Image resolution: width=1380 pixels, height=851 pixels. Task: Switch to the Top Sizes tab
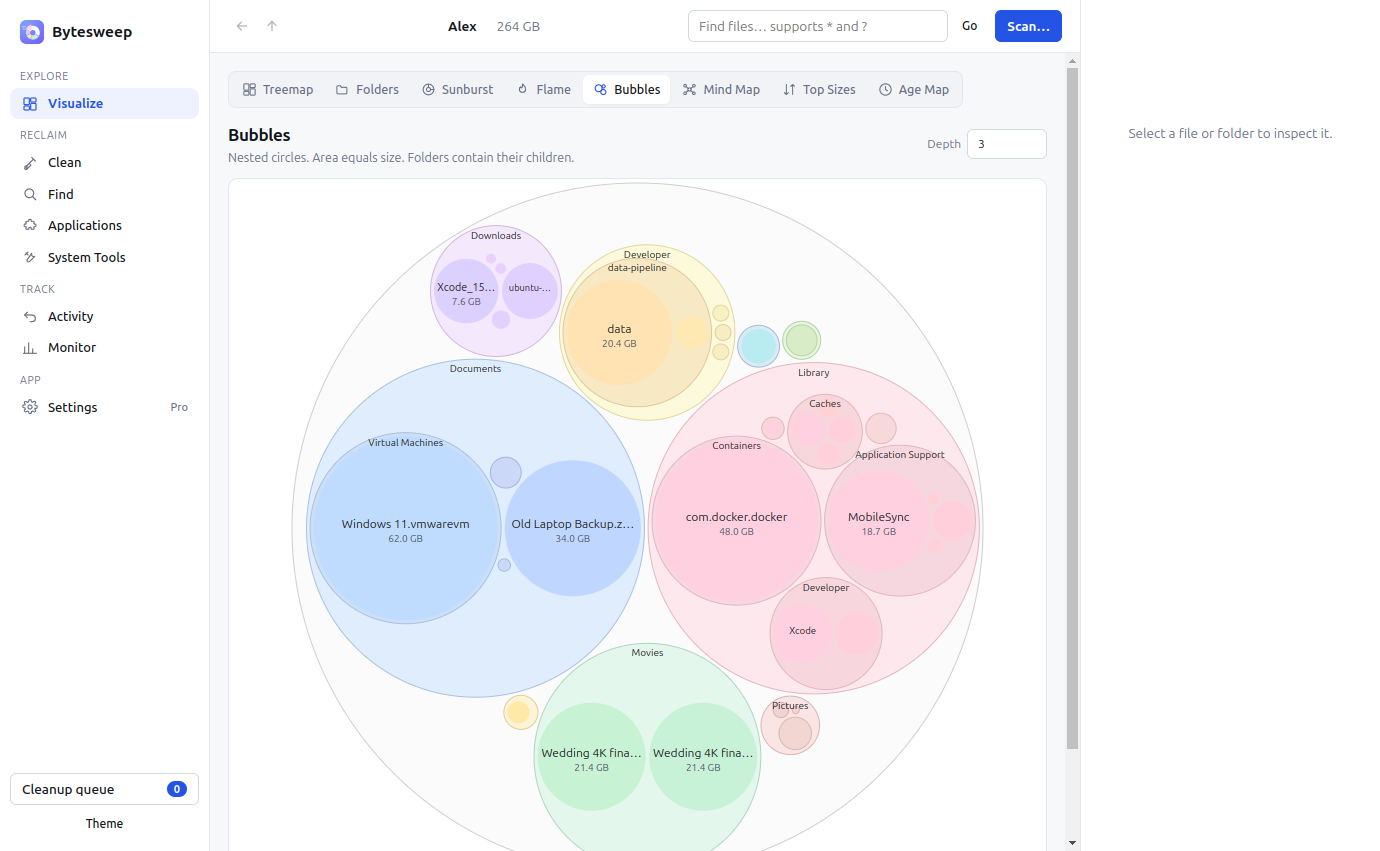click(x=819, y=89)
